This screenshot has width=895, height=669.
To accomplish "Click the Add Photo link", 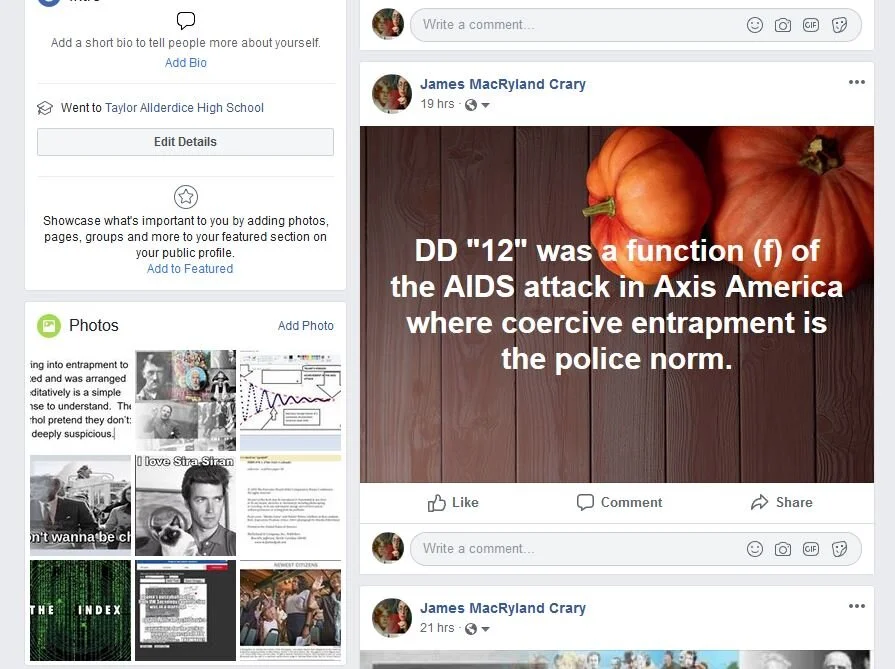I will coord(306,326).
